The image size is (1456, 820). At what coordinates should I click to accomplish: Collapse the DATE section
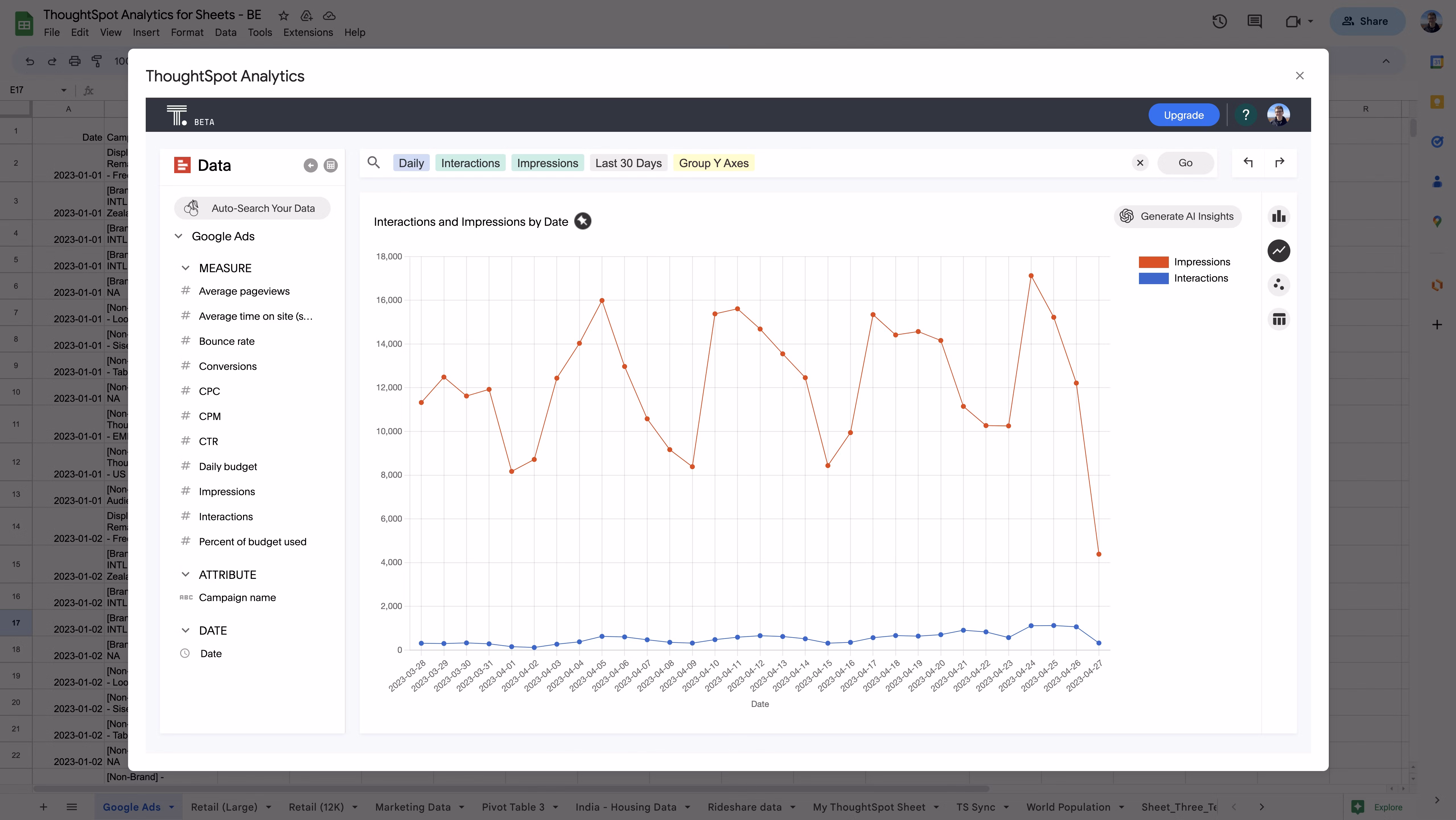tap(185, 631)
